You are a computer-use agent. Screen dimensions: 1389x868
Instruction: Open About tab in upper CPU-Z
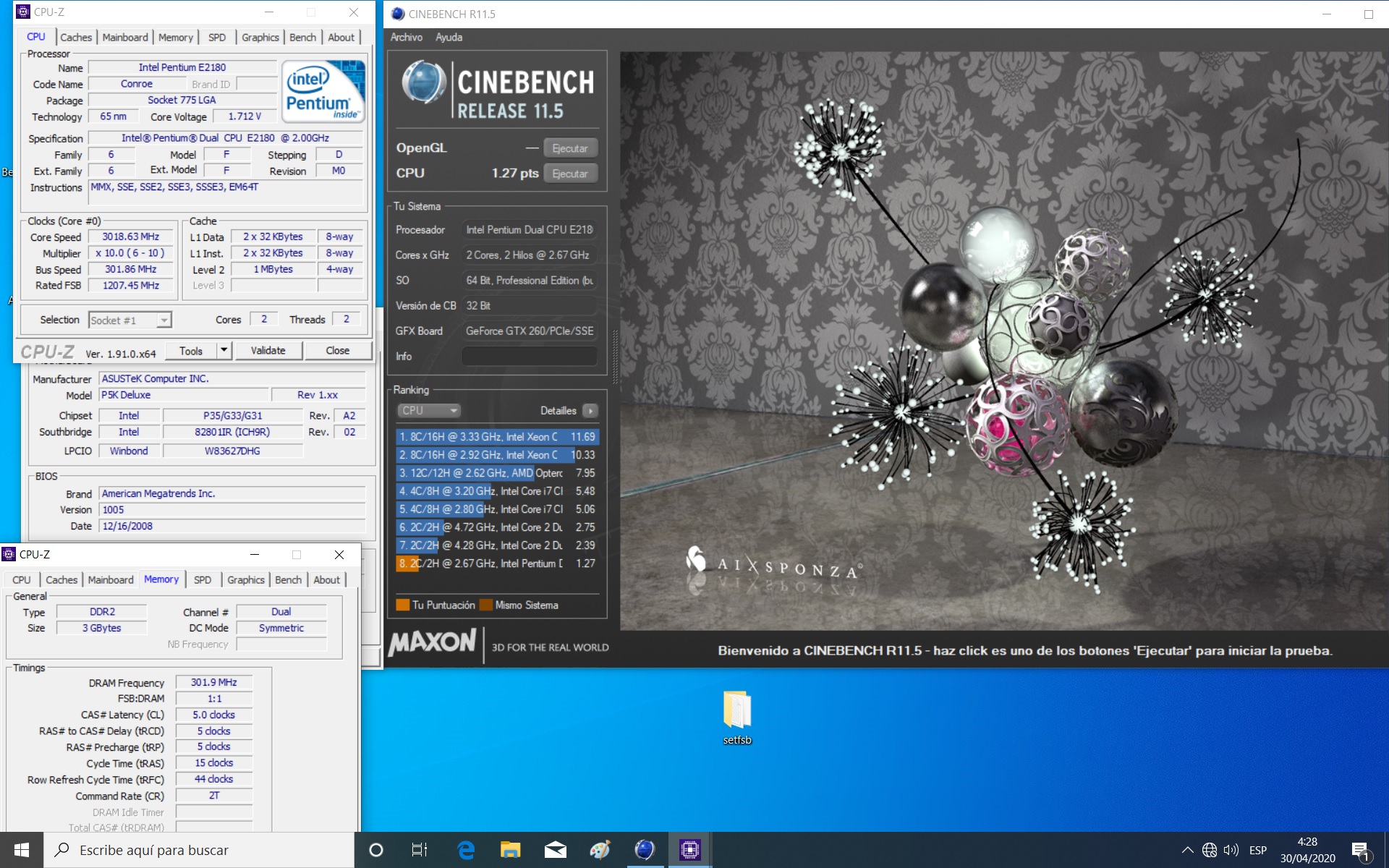(x=341, y=37)
